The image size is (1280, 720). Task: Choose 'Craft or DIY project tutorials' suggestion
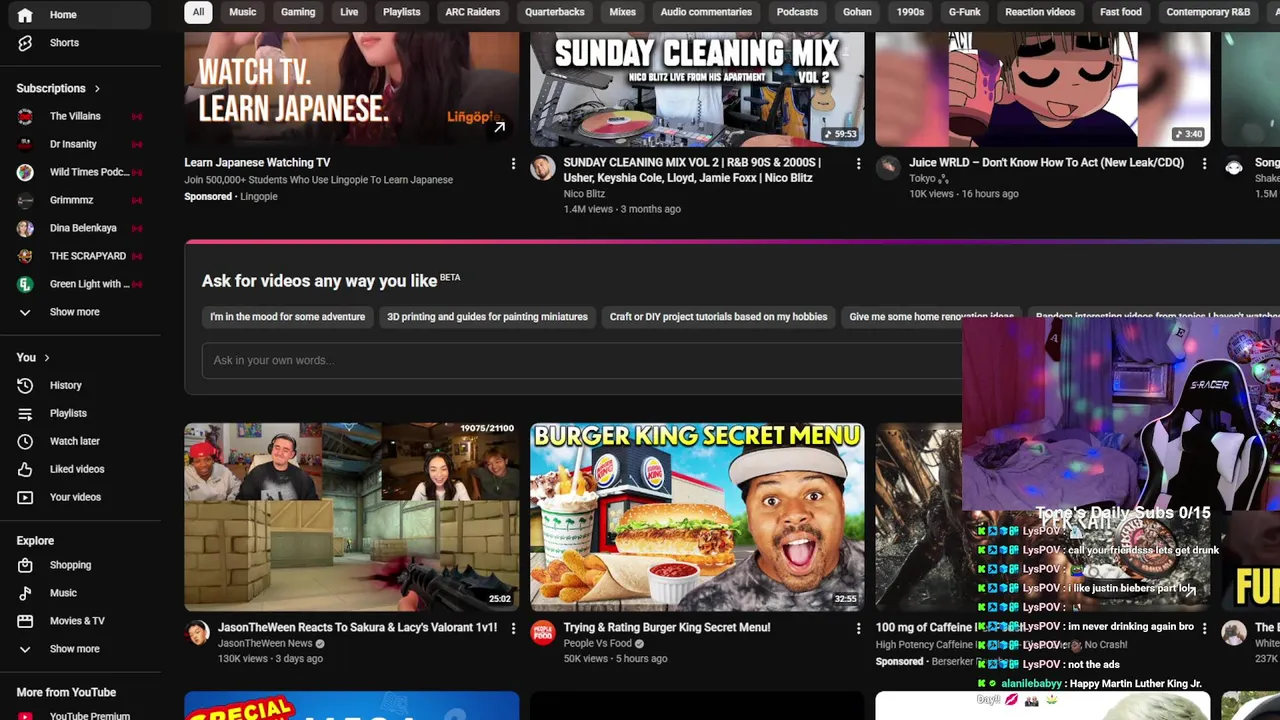[718, 317]
